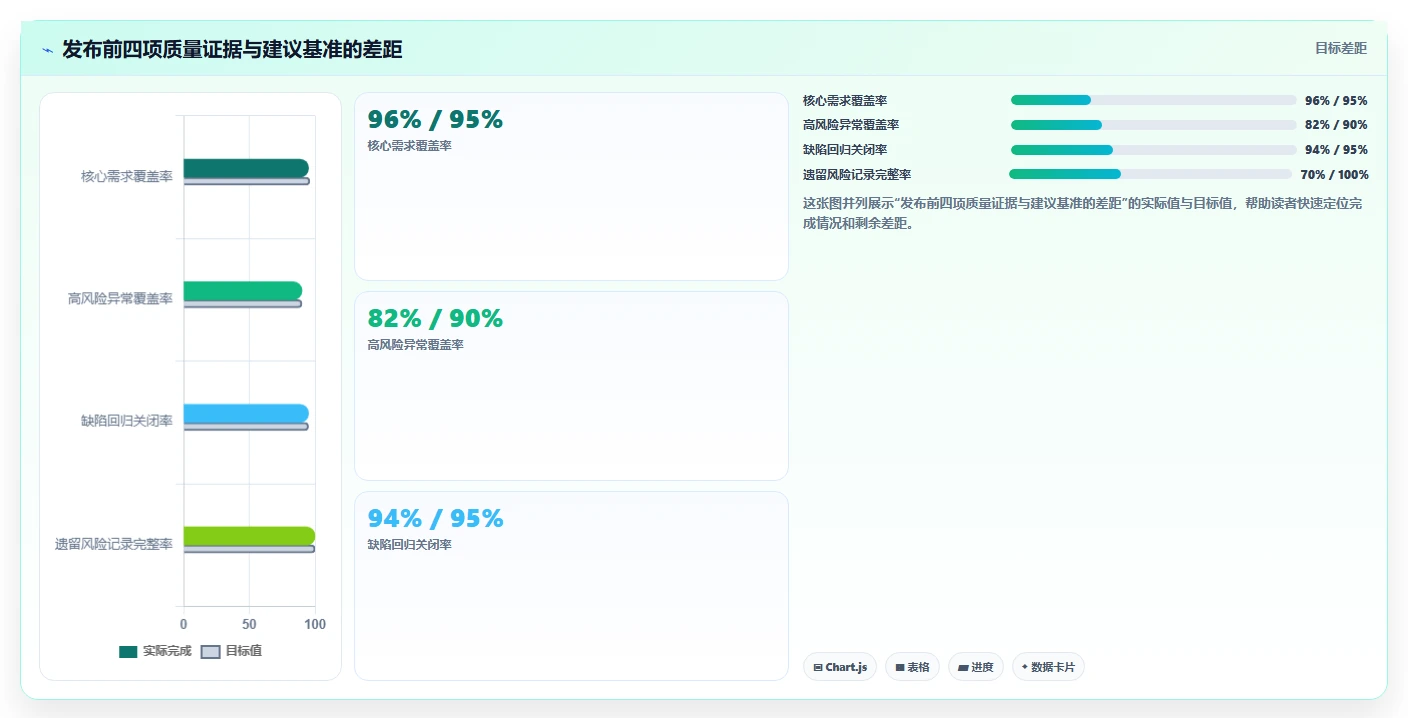Click the green 高风险异常覆盖率 chart bar
The image size is (1408, 718).
coord(242,291)
